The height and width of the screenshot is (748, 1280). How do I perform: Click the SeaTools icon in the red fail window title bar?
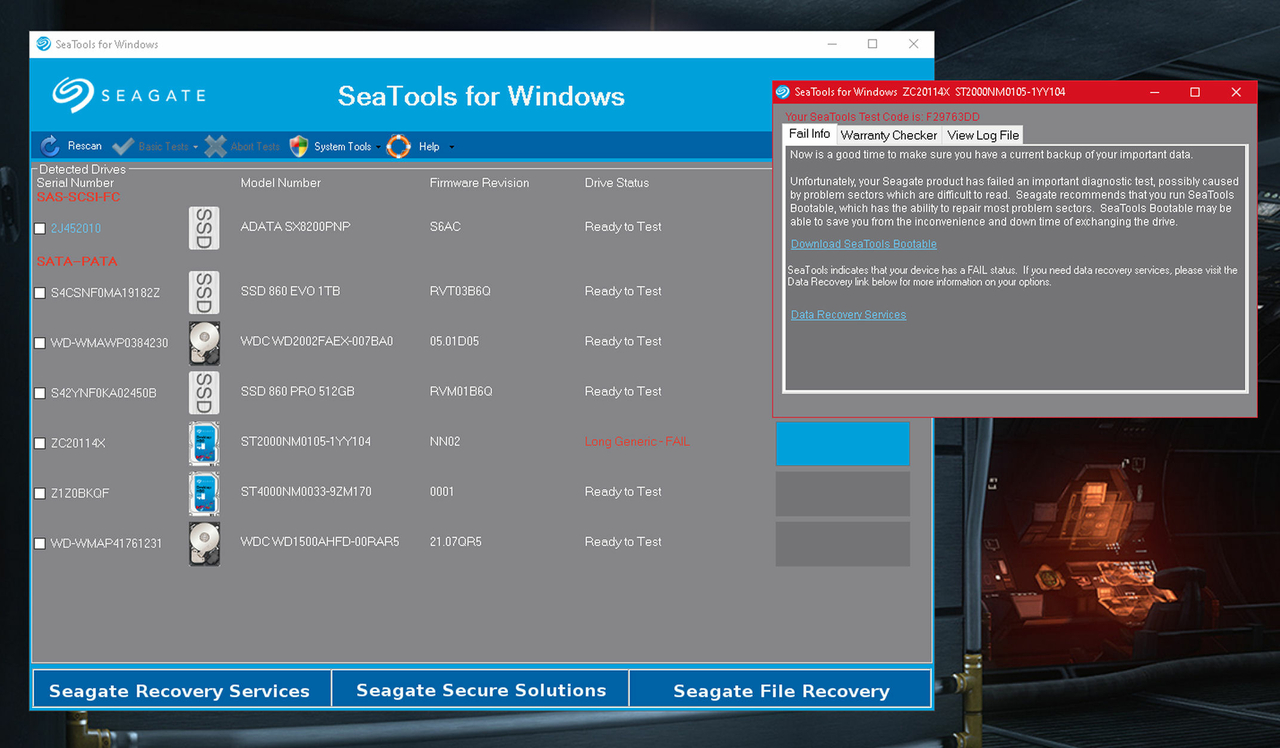(783, 92)
